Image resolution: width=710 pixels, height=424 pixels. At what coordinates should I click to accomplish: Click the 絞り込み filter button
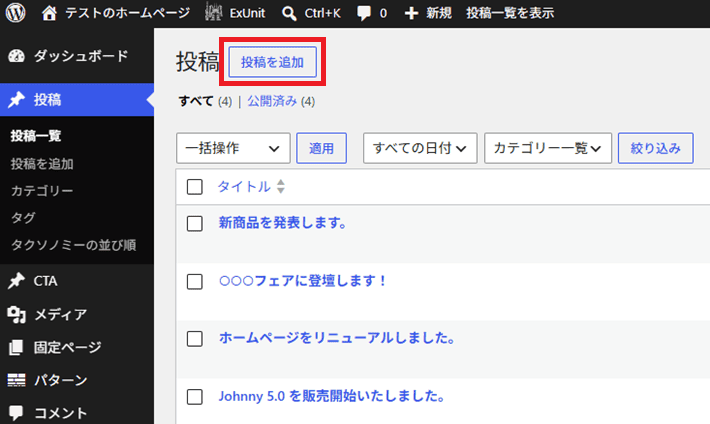656,148
